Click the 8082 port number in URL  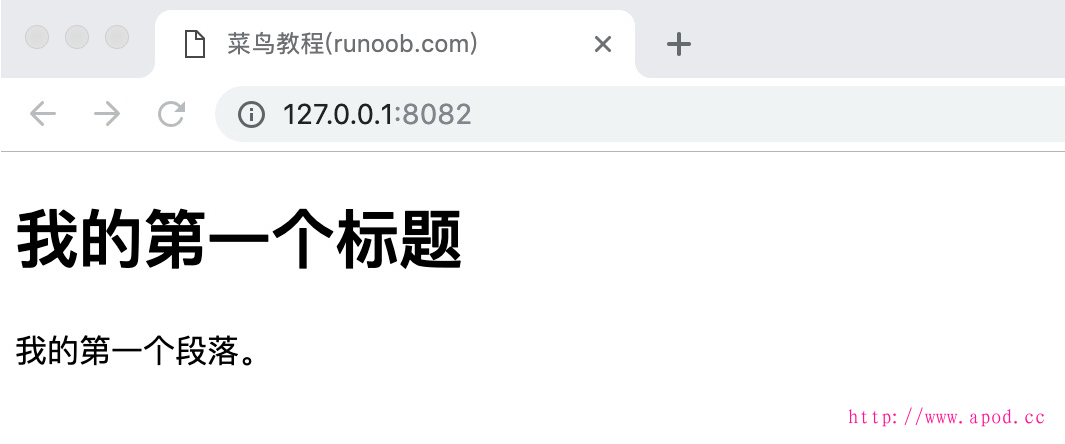coord(437,114)
